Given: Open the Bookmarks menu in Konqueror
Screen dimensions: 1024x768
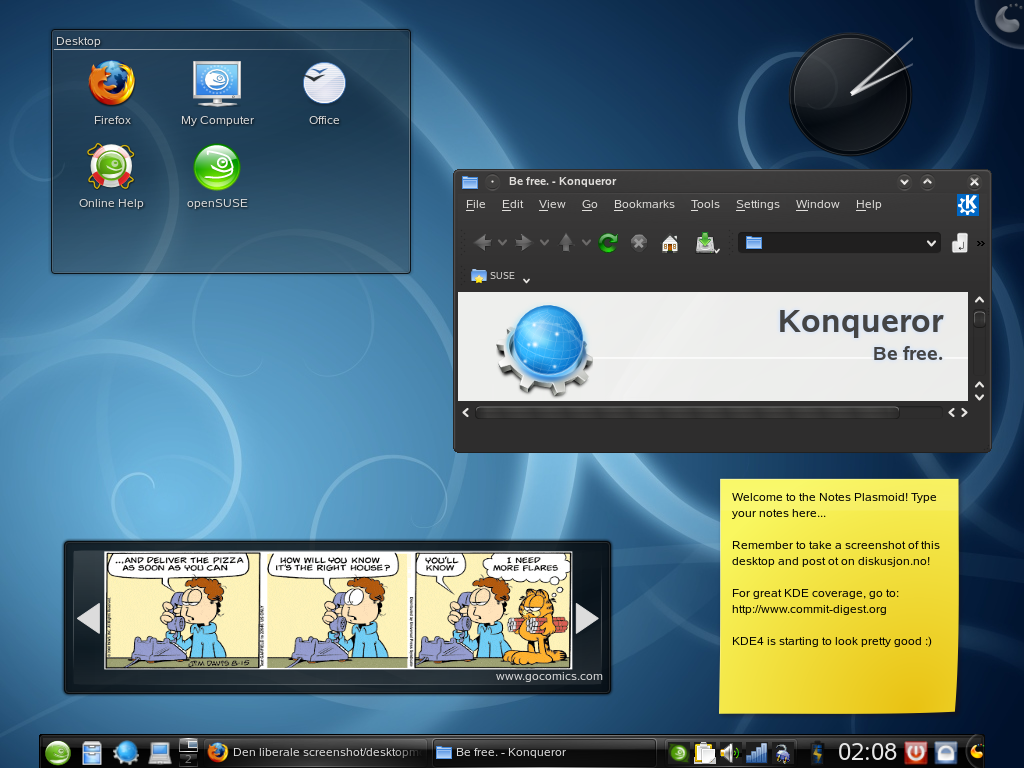Looking at the screenshot, I should coord(644,204).
